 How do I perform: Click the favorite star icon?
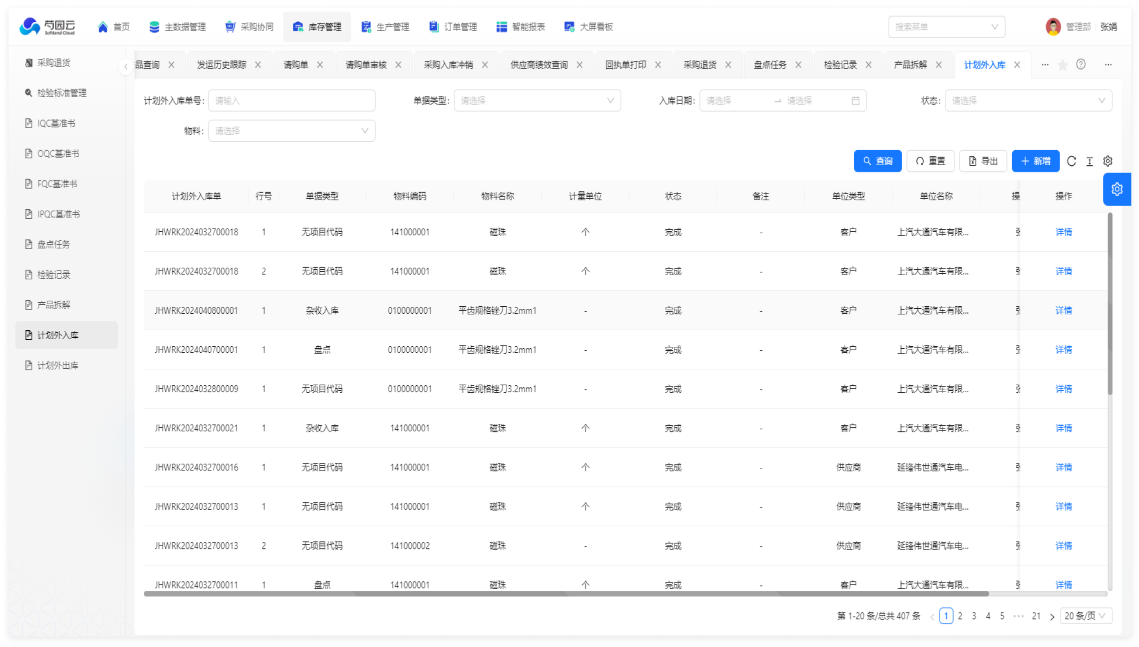tap(1063, 65)
